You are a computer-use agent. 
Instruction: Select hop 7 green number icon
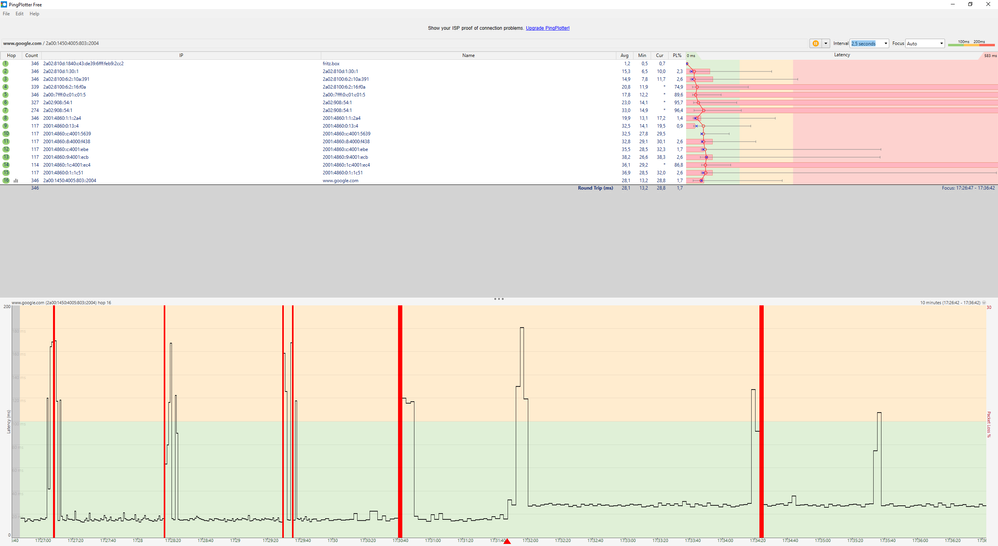tap(6, 110)
